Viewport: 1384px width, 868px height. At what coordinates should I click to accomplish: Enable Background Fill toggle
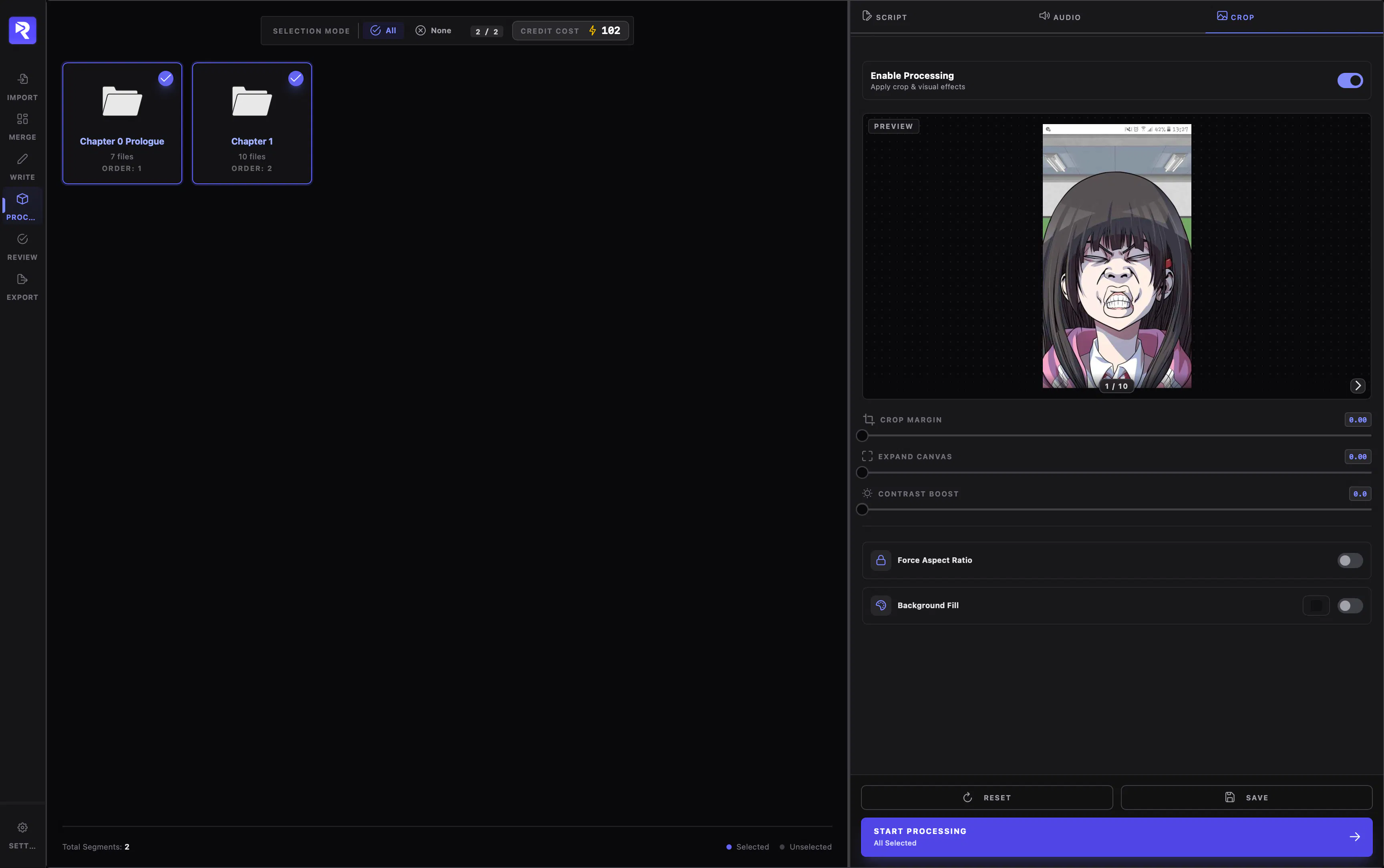[1350, 606]
